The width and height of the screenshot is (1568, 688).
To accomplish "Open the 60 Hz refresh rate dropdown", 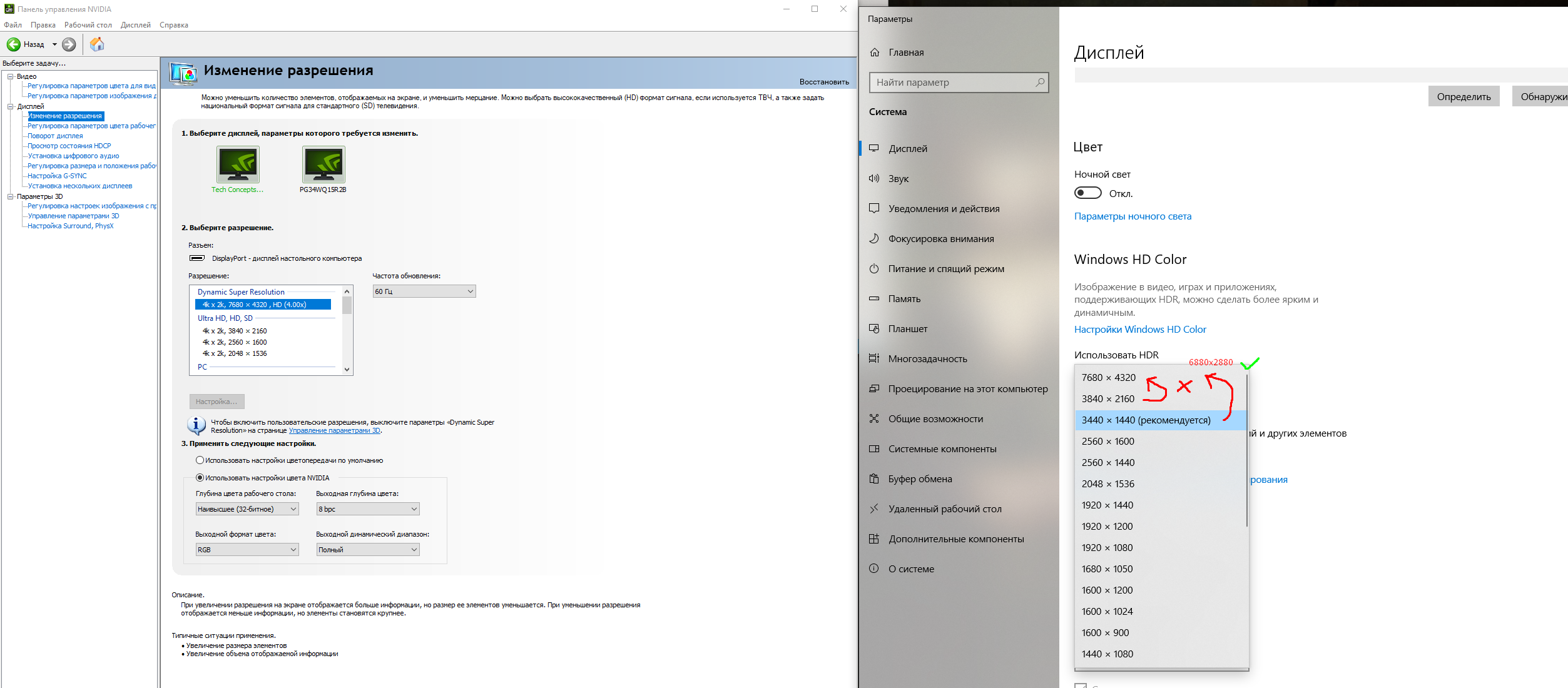I will (424, 291).
